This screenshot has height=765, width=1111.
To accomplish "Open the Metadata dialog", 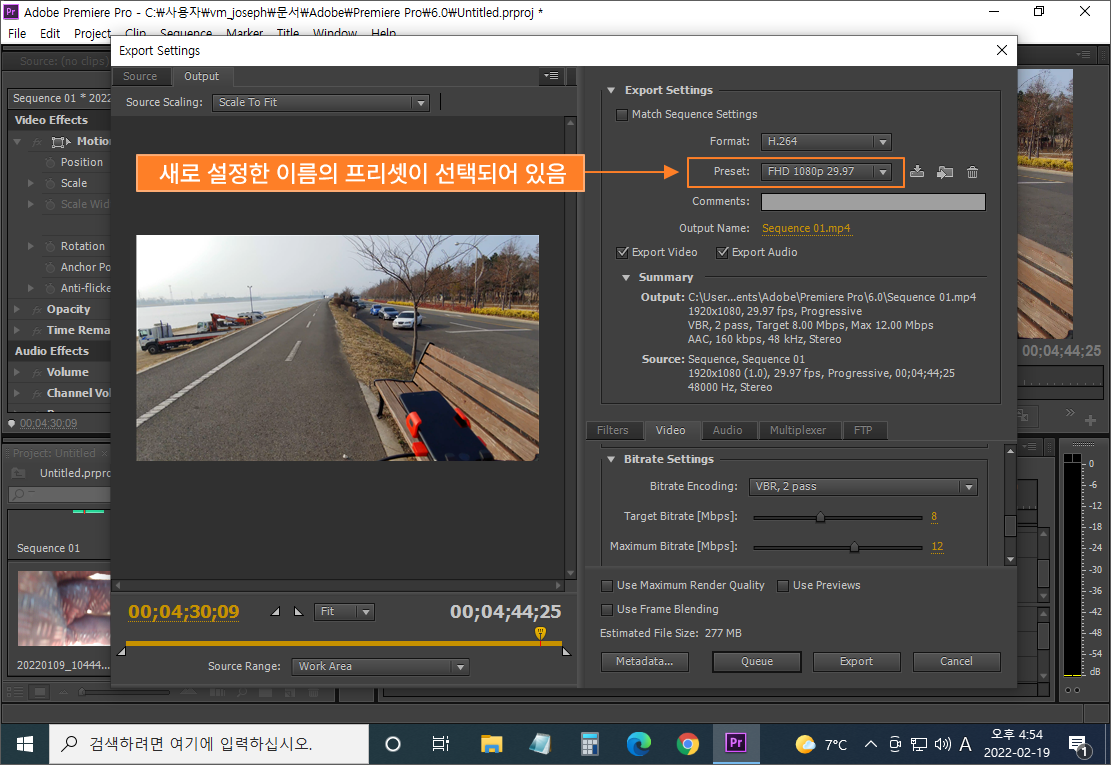I will coord(644,661).
